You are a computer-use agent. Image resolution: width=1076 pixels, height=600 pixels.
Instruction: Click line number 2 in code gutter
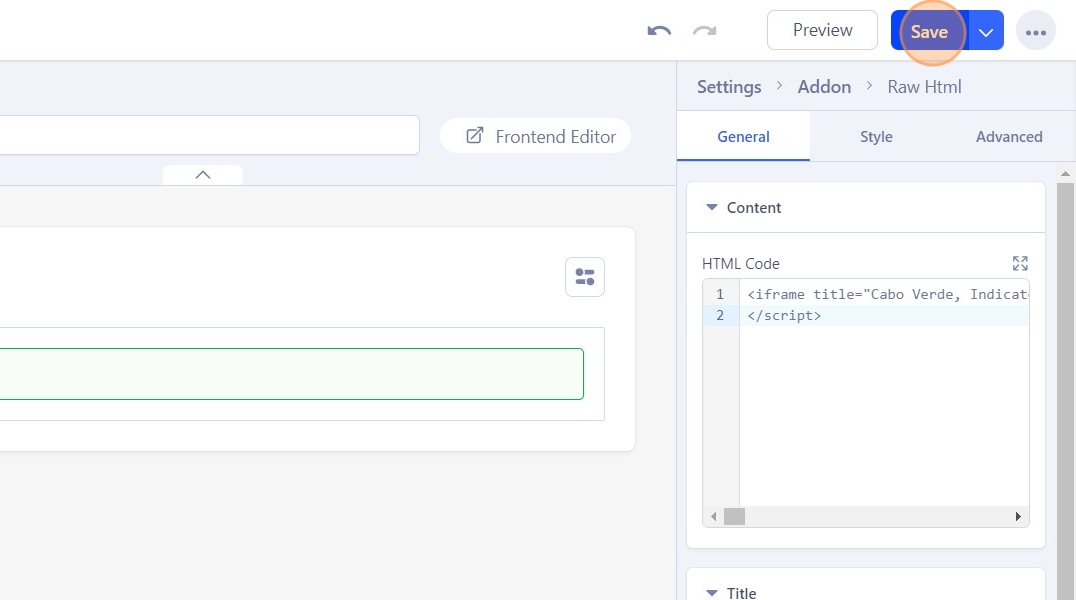[720, 316]
